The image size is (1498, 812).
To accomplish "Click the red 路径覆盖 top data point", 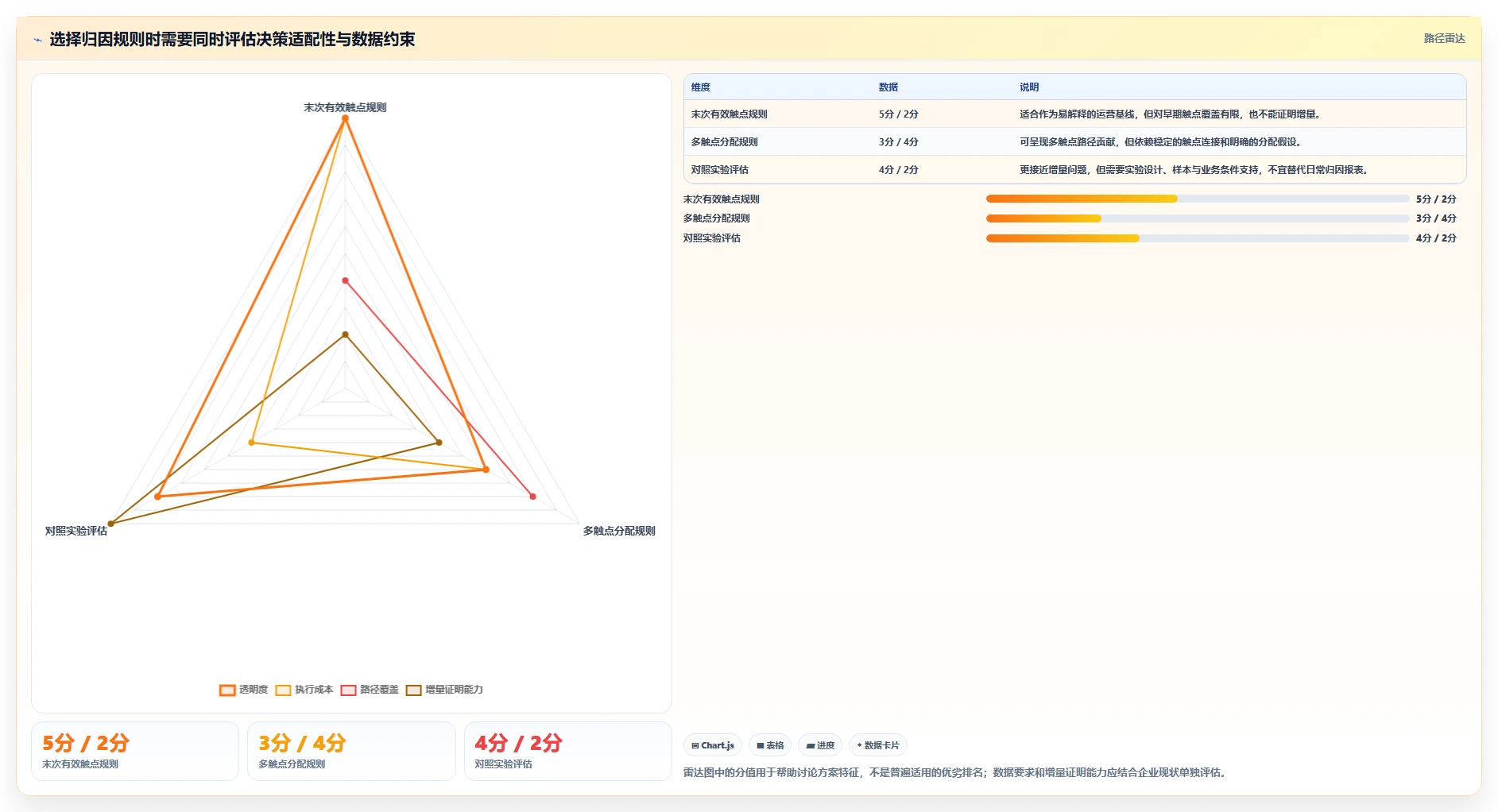I will pos(345,280).
